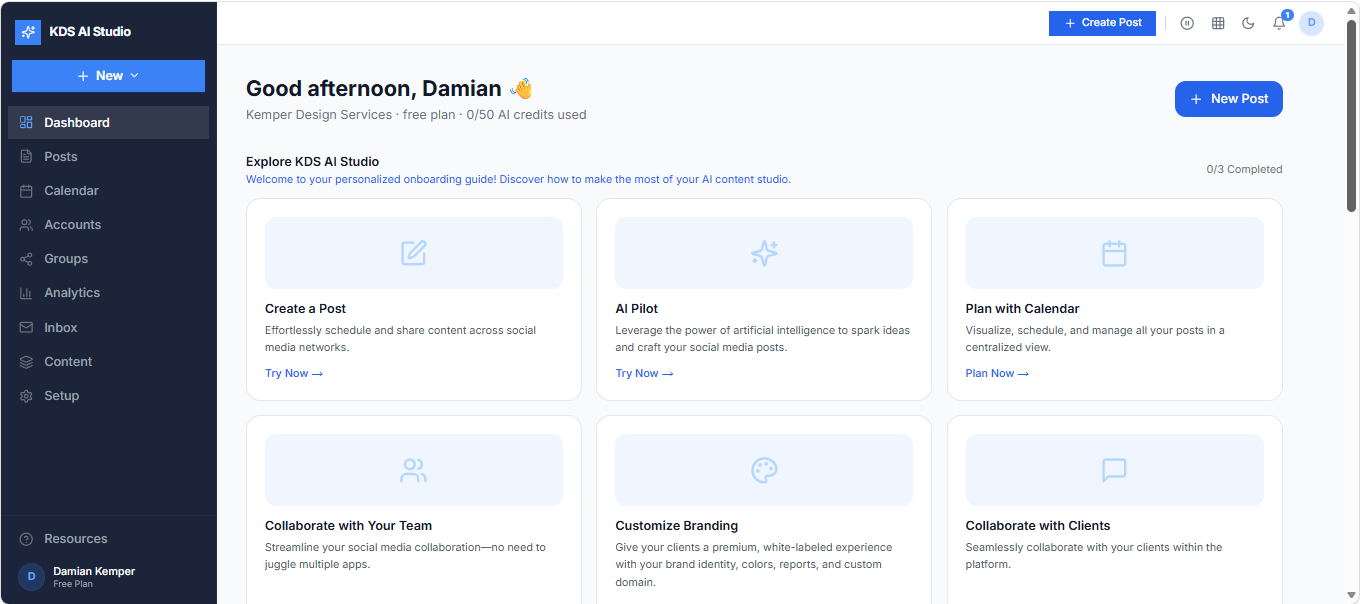Open Posts from the sidebar
The height and width of the screenshot is (604, 1362).
(x=109, y=157)
